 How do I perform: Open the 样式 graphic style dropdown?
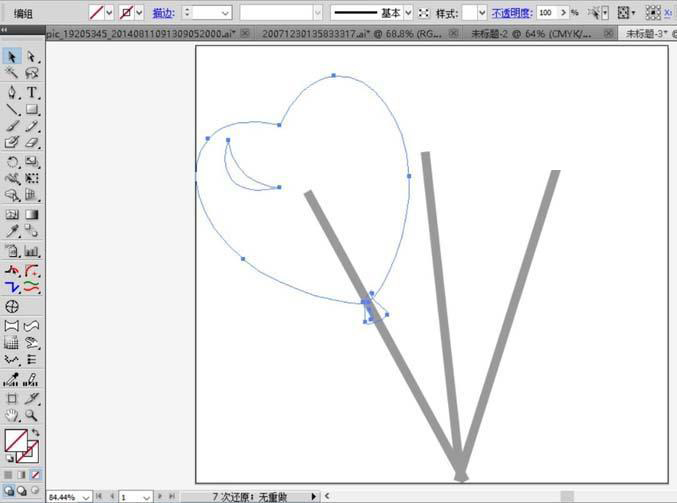pos(482,13)
